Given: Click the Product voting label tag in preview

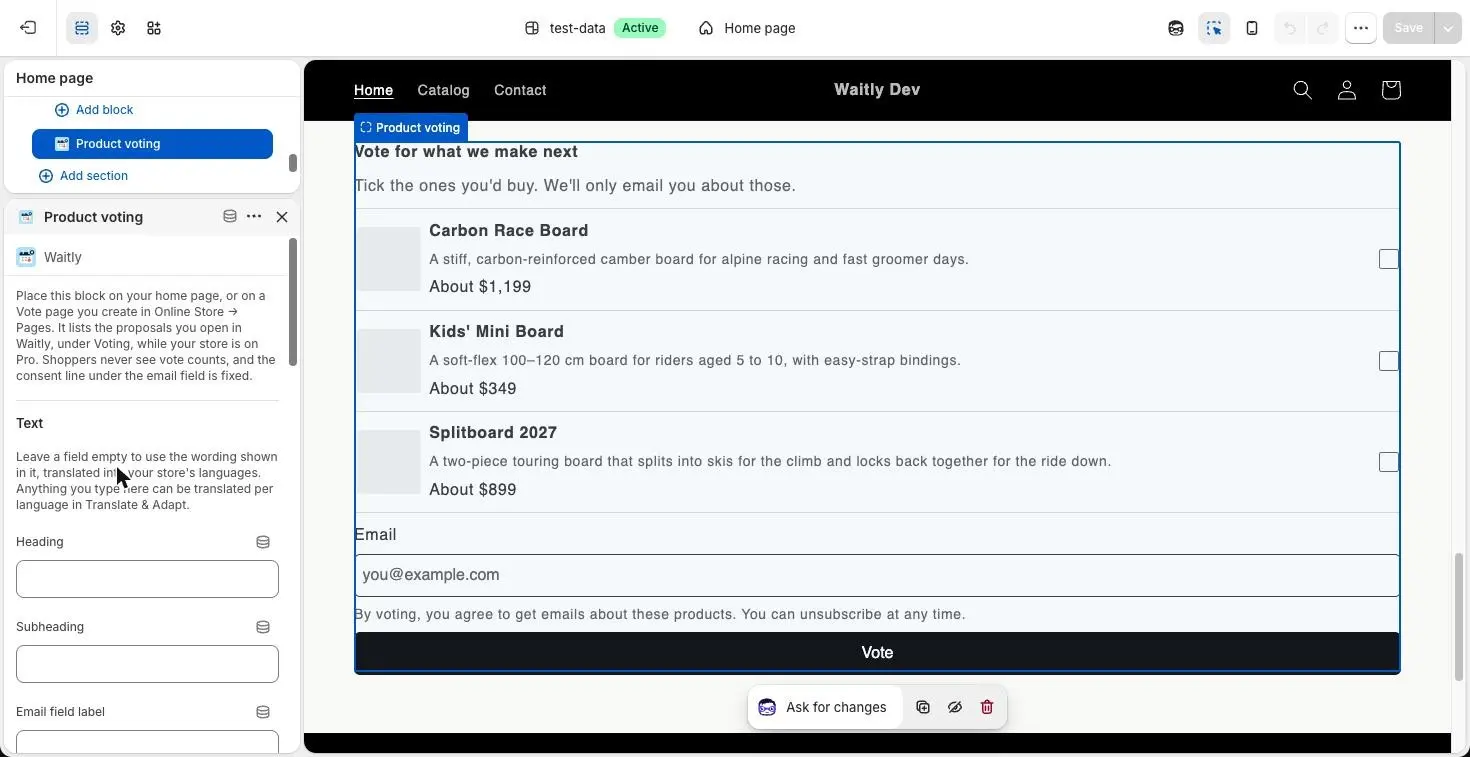Looking at the screenshot, I should pos(410,128).
